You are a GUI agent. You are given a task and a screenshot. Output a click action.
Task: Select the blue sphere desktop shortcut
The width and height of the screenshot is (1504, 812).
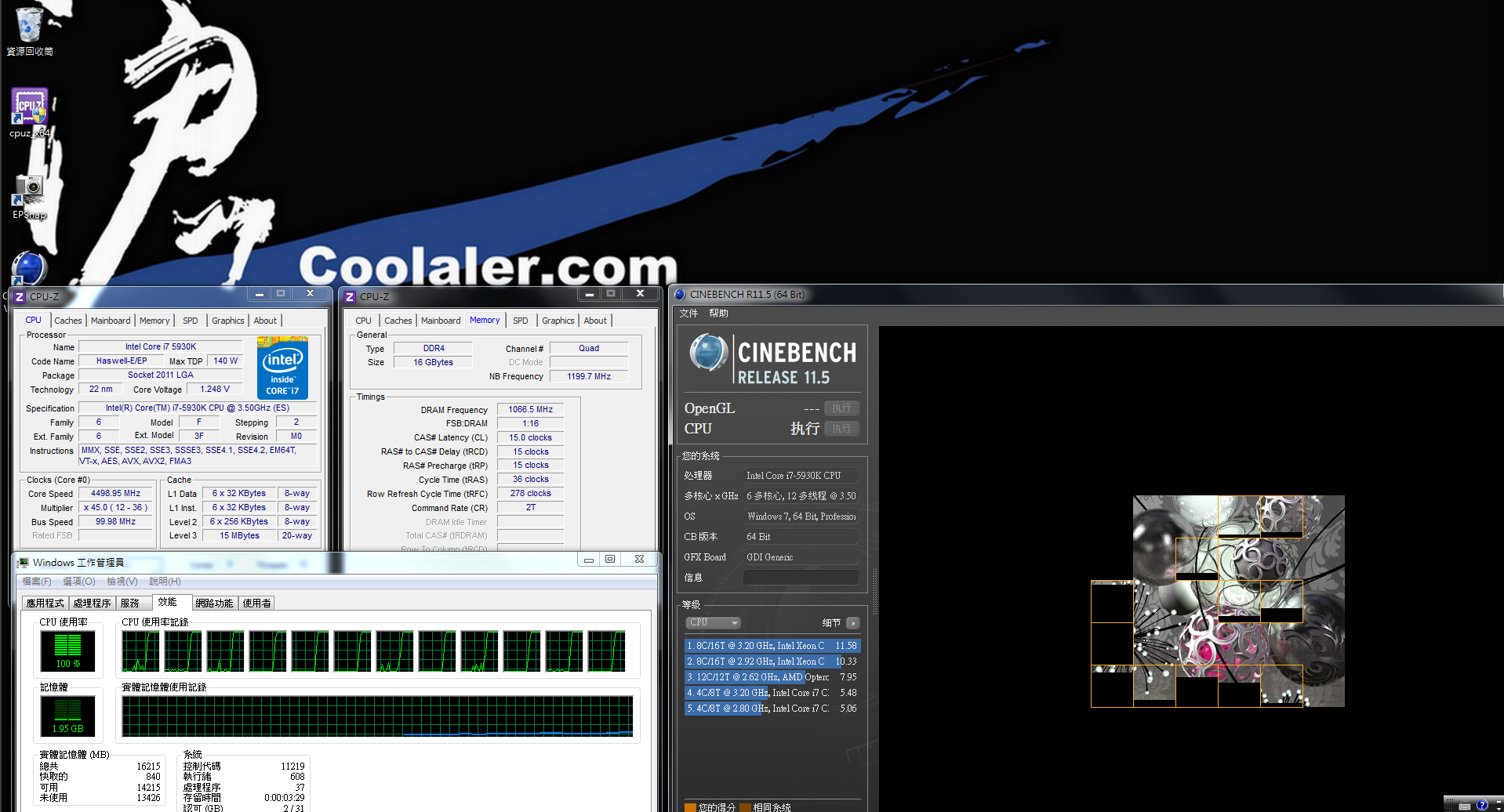tap(30, 267)
